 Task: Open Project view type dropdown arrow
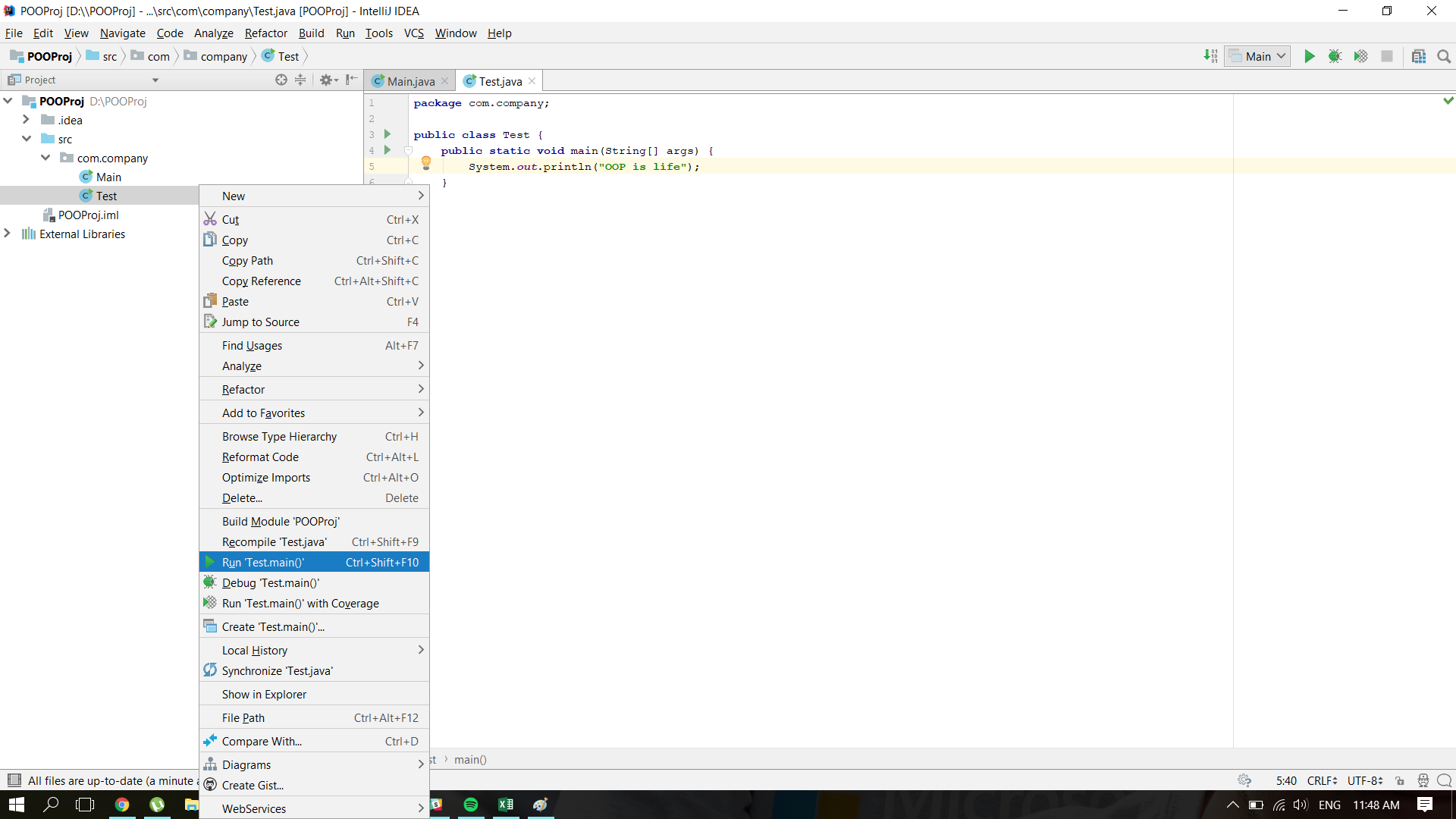155,80
